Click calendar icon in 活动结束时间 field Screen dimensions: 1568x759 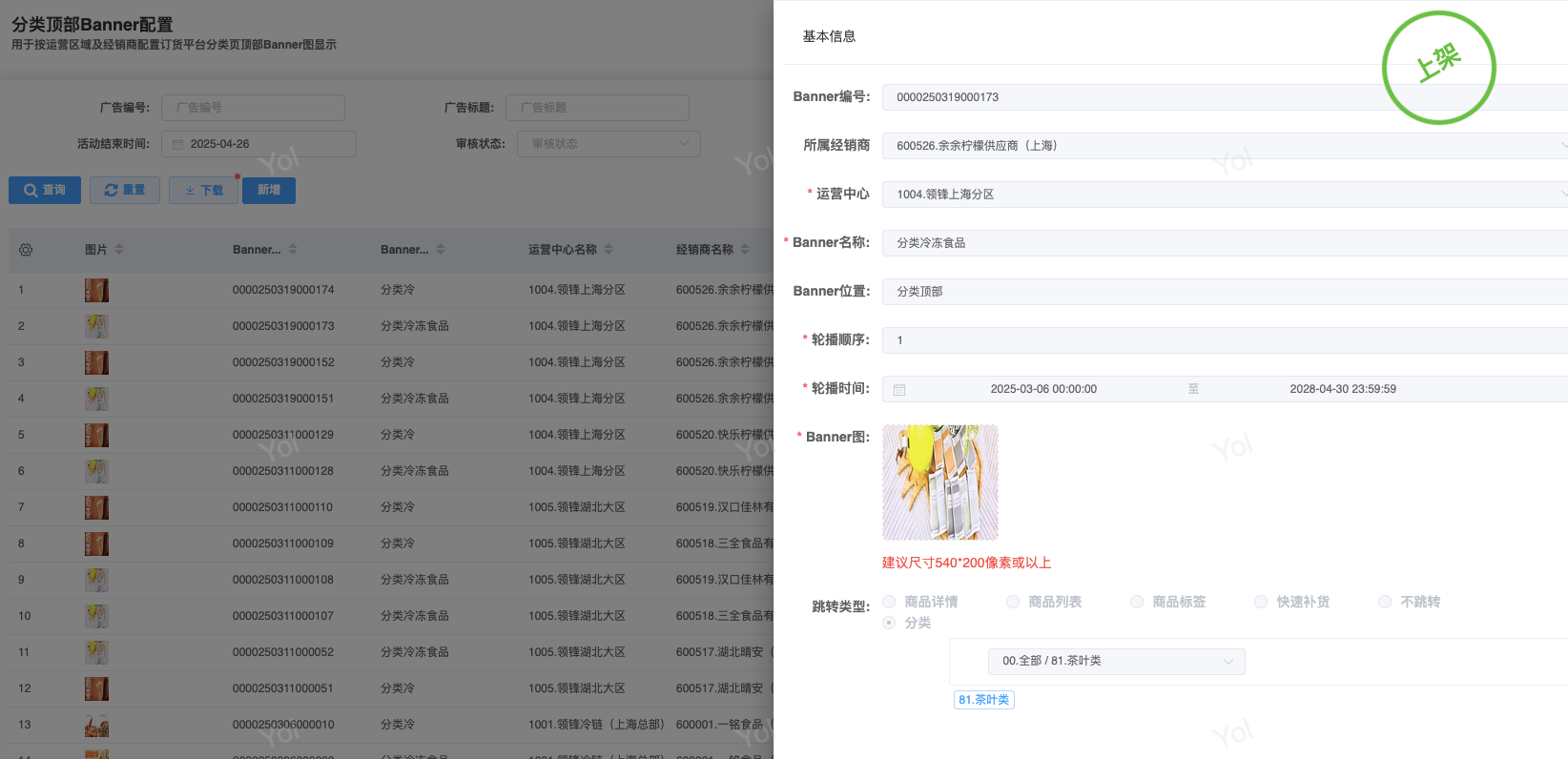point(177,145)
